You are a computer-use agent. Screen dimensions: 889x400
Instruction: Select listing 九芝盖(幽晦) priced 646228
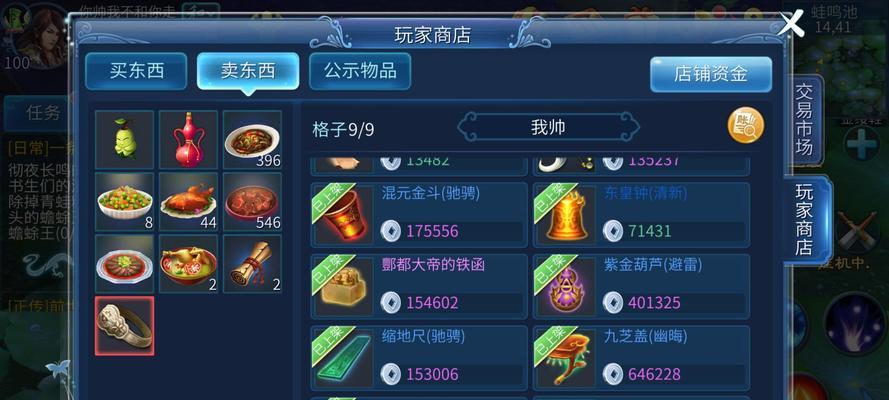641,356
